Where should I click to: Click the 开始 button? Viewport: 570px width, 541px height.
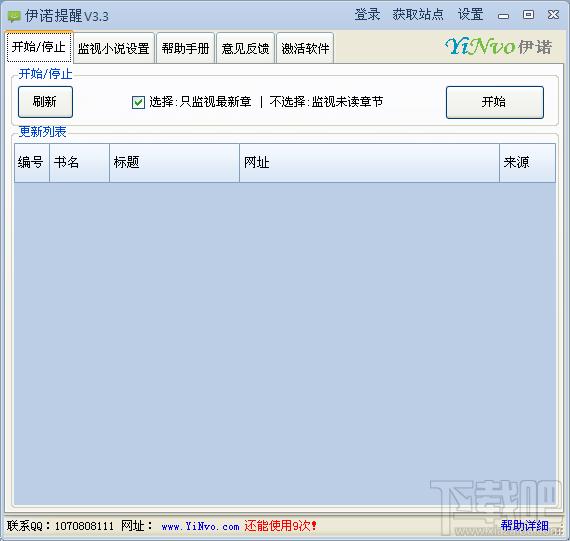coord(495,102)
